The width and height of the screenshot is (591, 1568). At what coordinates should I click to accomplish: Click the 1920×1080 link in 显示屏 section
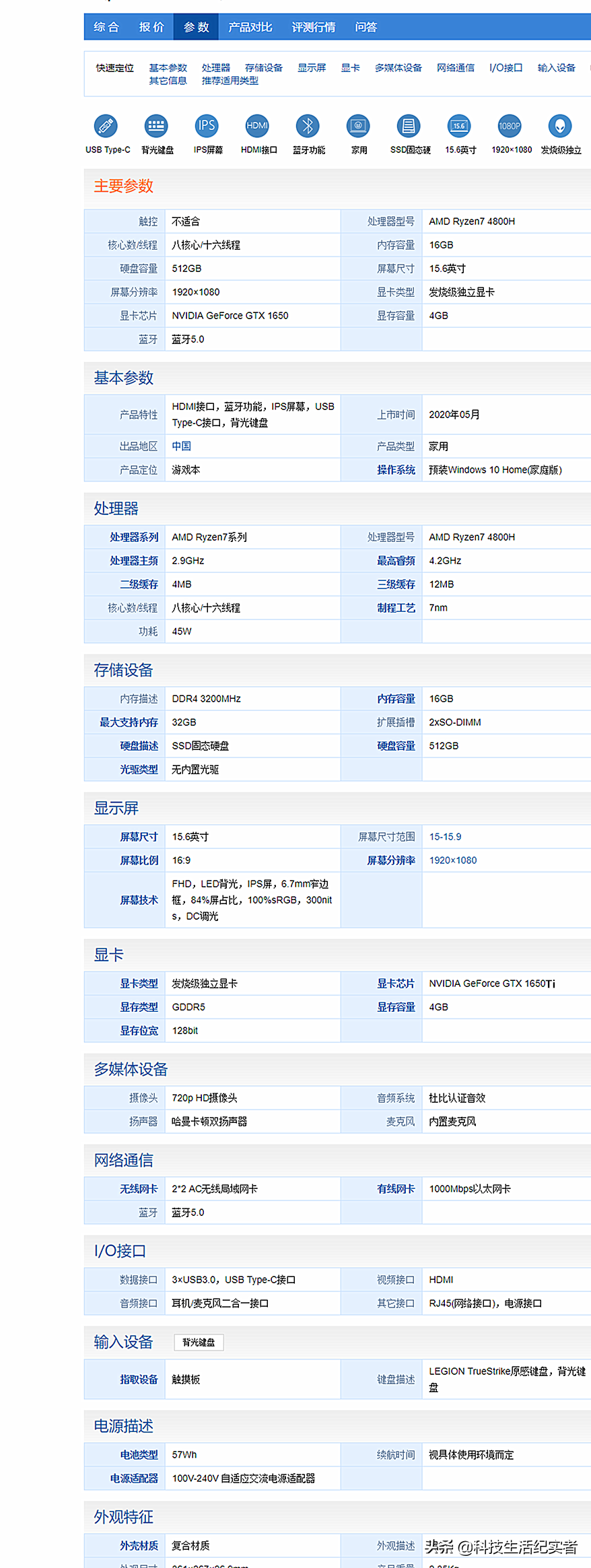(453, 860)
